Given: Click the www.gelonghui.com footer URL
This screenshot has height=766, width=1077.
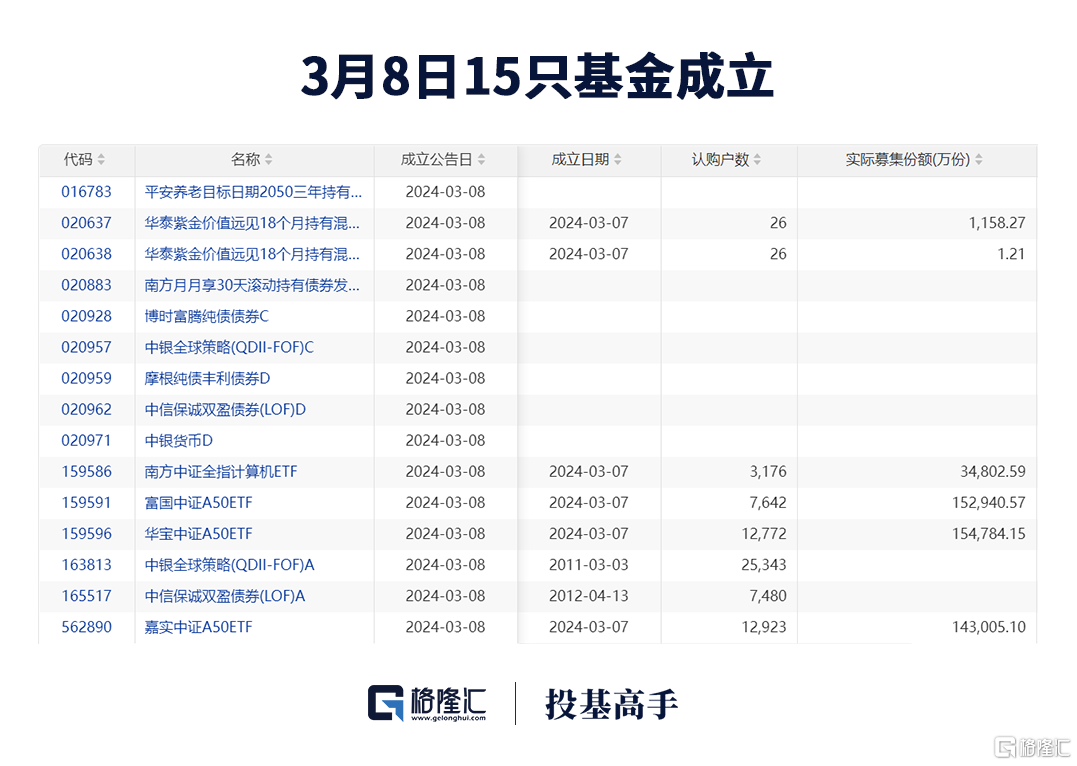Looking at the screenshot, I should click(449, 718).
